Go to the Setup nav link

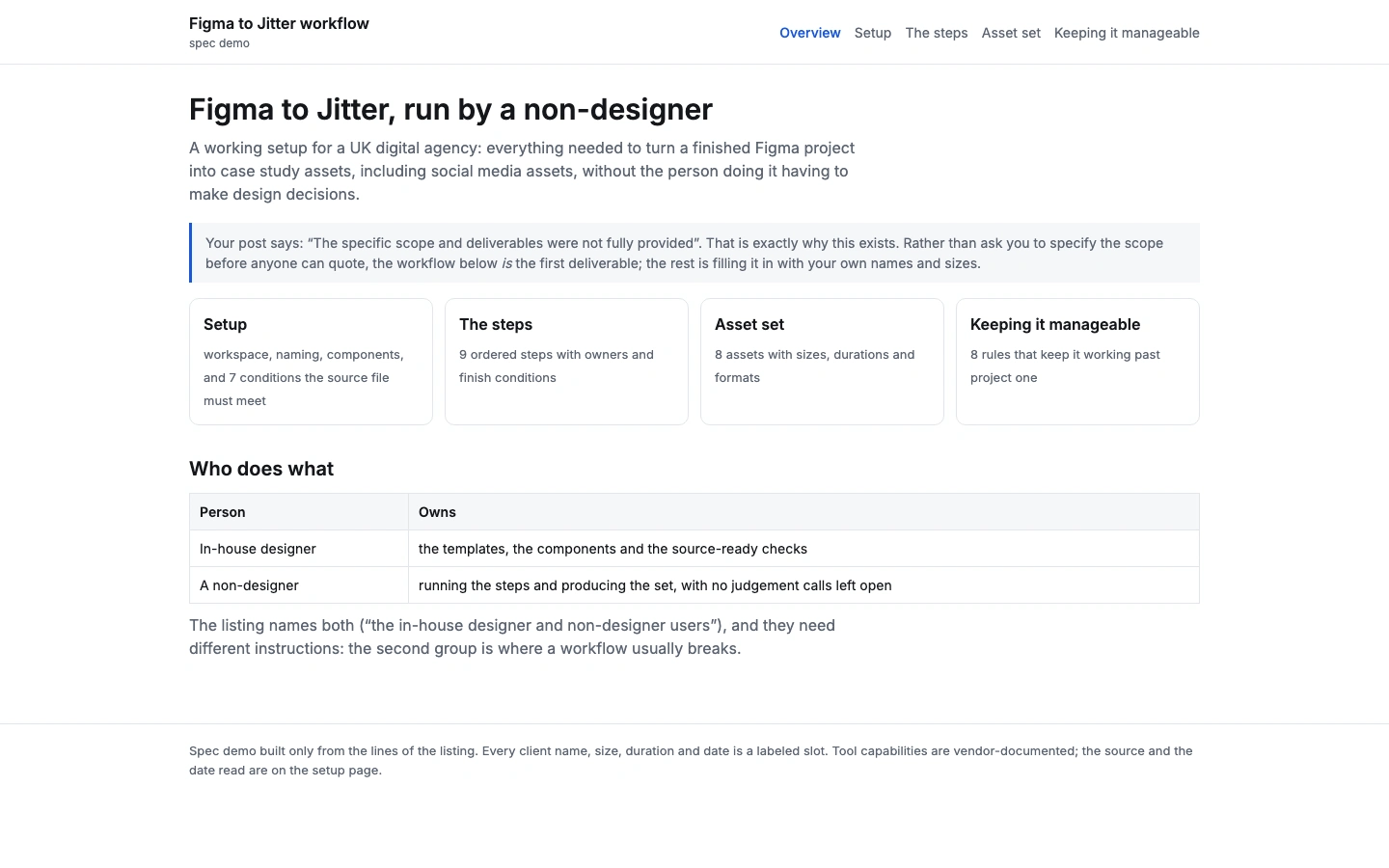click(x=873, y=33)
